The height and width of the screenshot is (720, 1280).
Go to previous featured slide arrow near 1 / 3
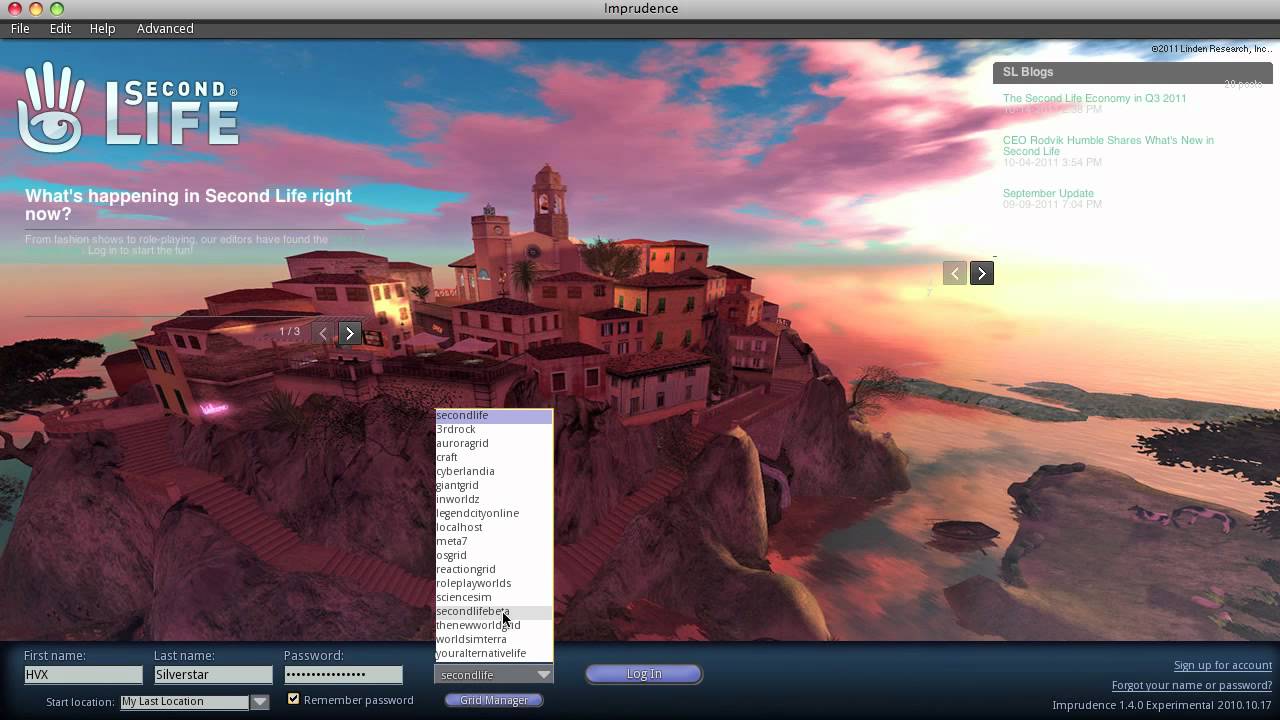(x=322, y=333)
